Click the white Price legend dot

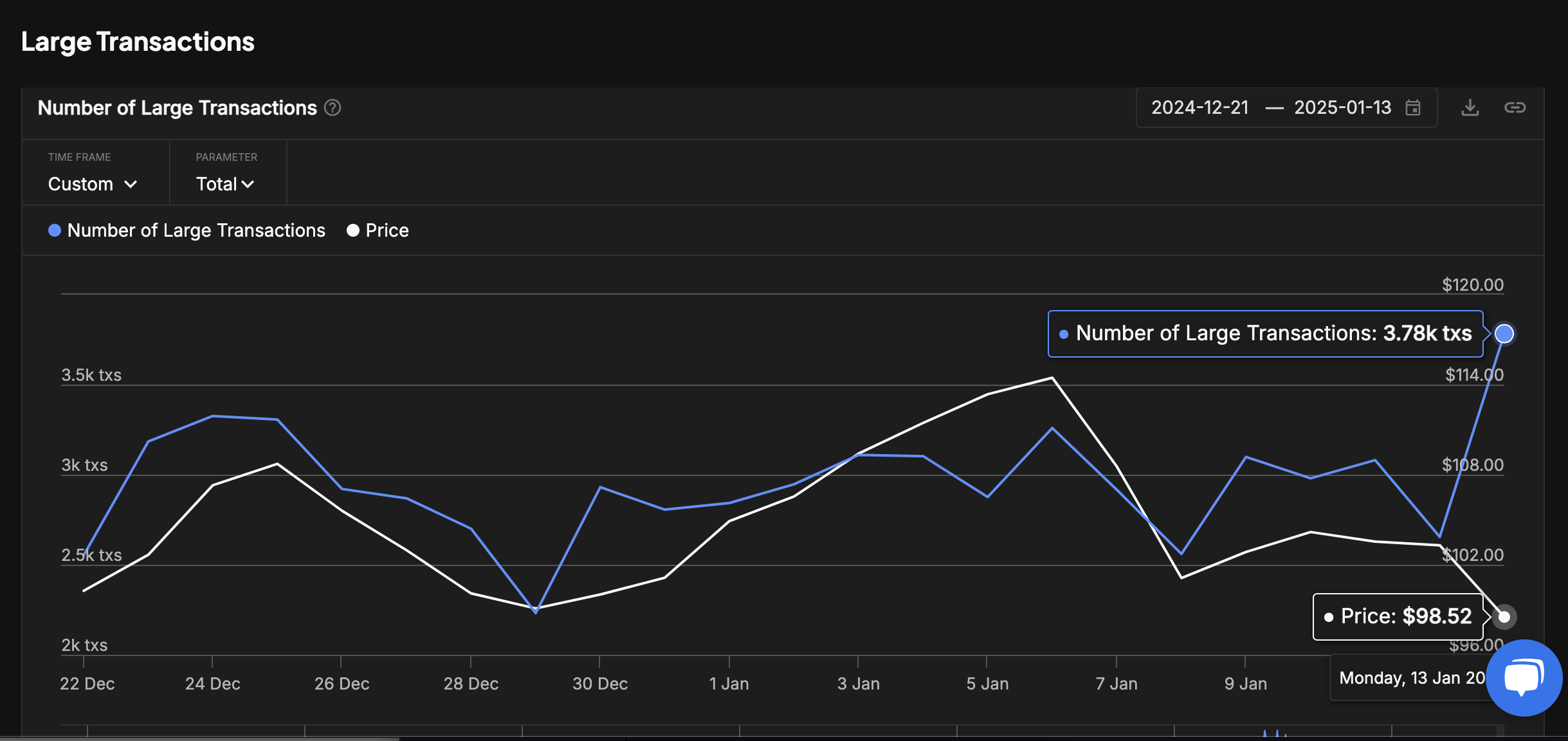click(x=353, y=230)
